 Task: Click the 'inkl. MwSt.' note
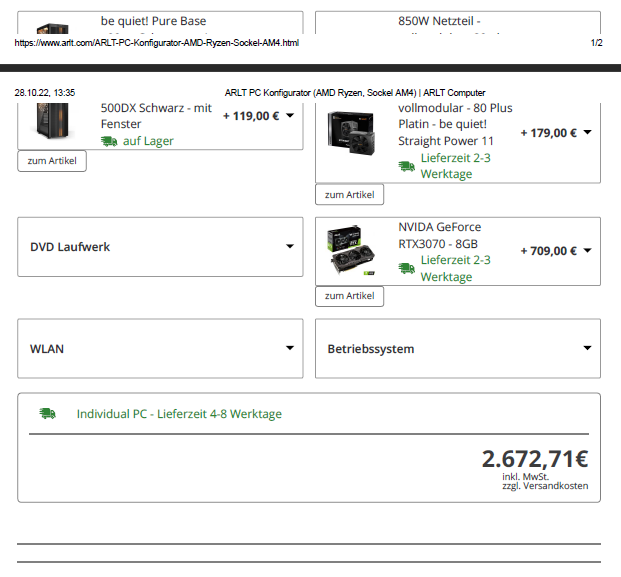pos(526,476)
